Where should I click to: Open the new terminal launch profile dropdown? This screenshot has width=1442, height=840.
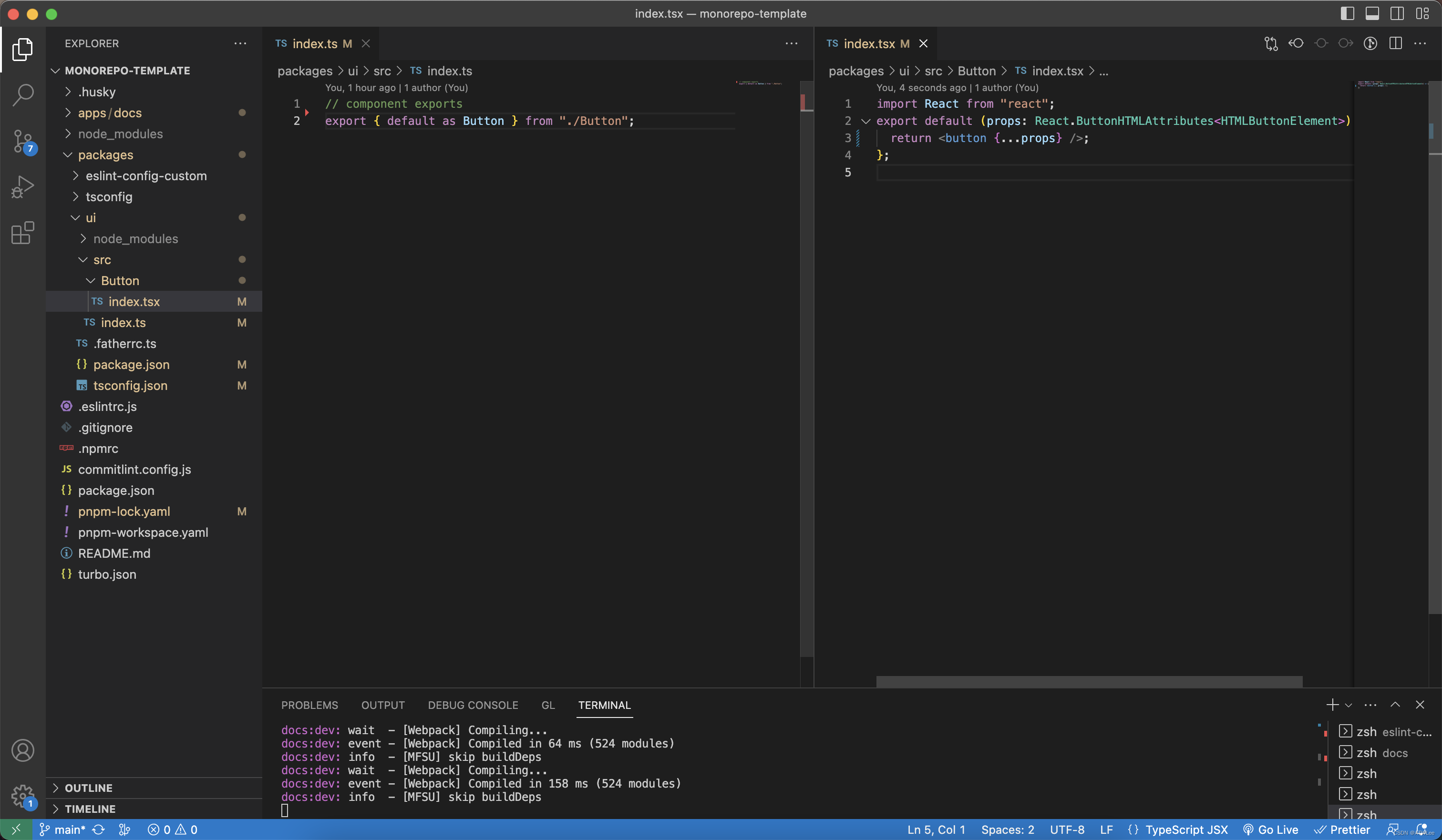[x=1348, y=705]
